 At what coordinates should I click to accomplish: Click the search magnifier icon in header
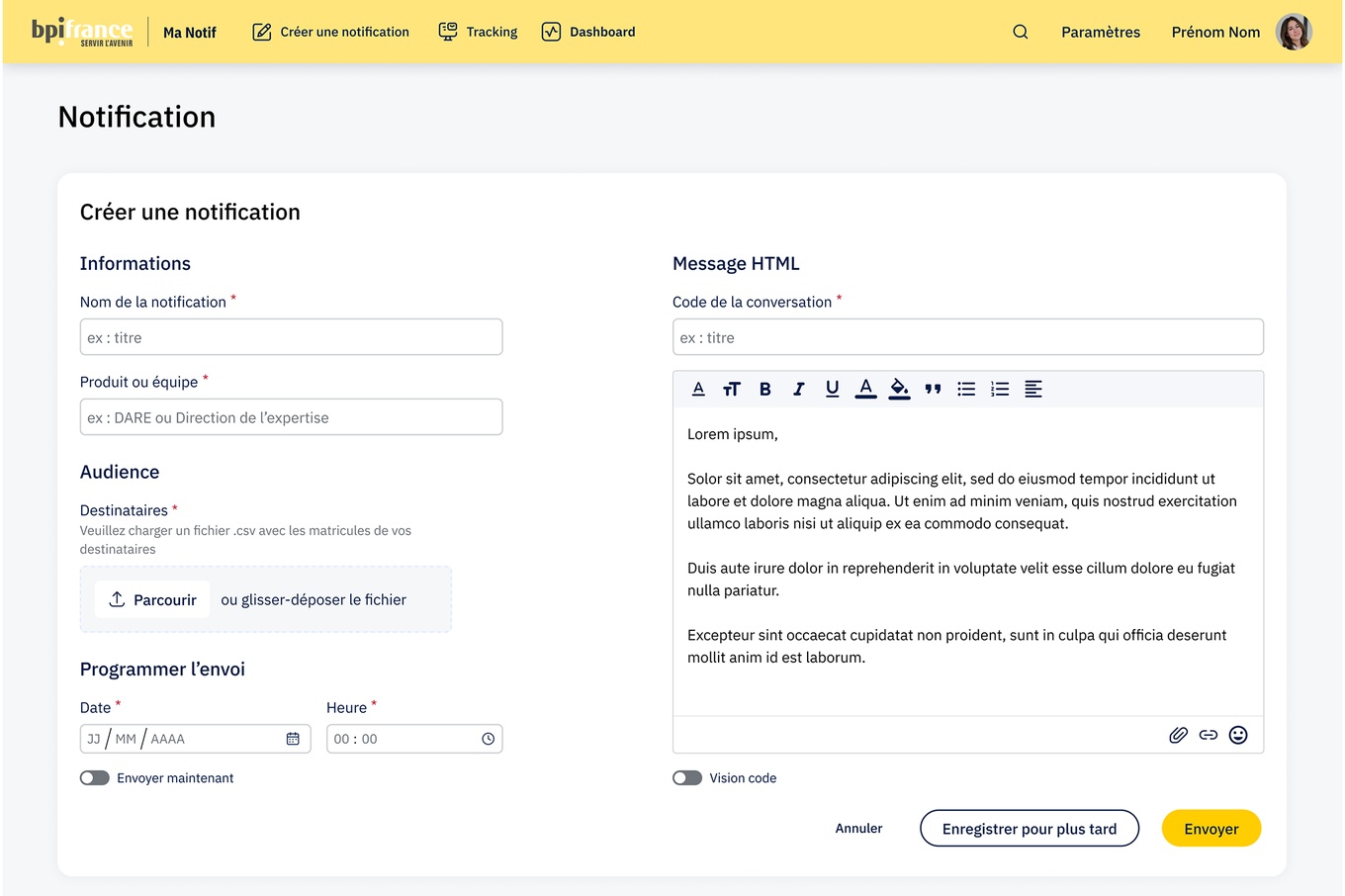pos(1021,32)
